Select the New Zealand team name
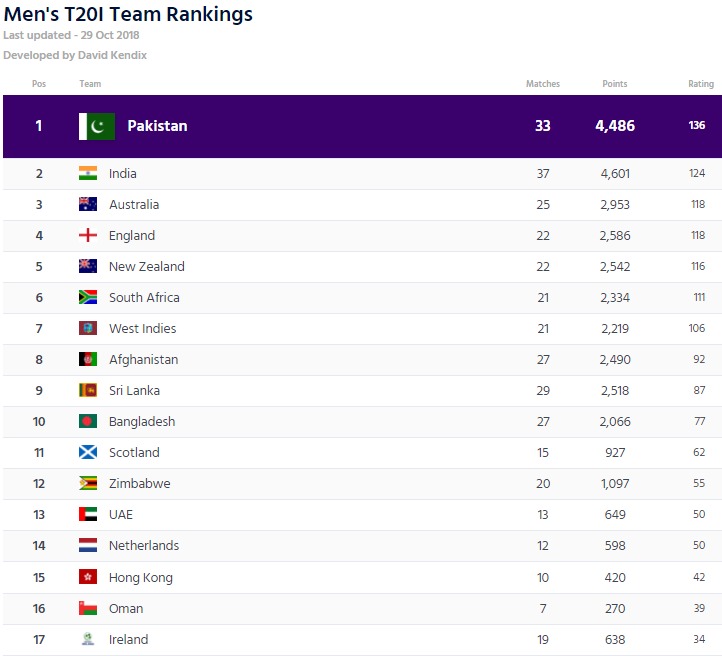 (146, 267)
